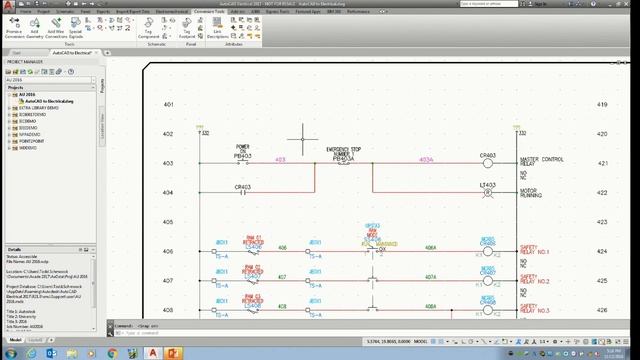
Task: Expand the IECDEMO project node
Action: (x=9, y=121)
